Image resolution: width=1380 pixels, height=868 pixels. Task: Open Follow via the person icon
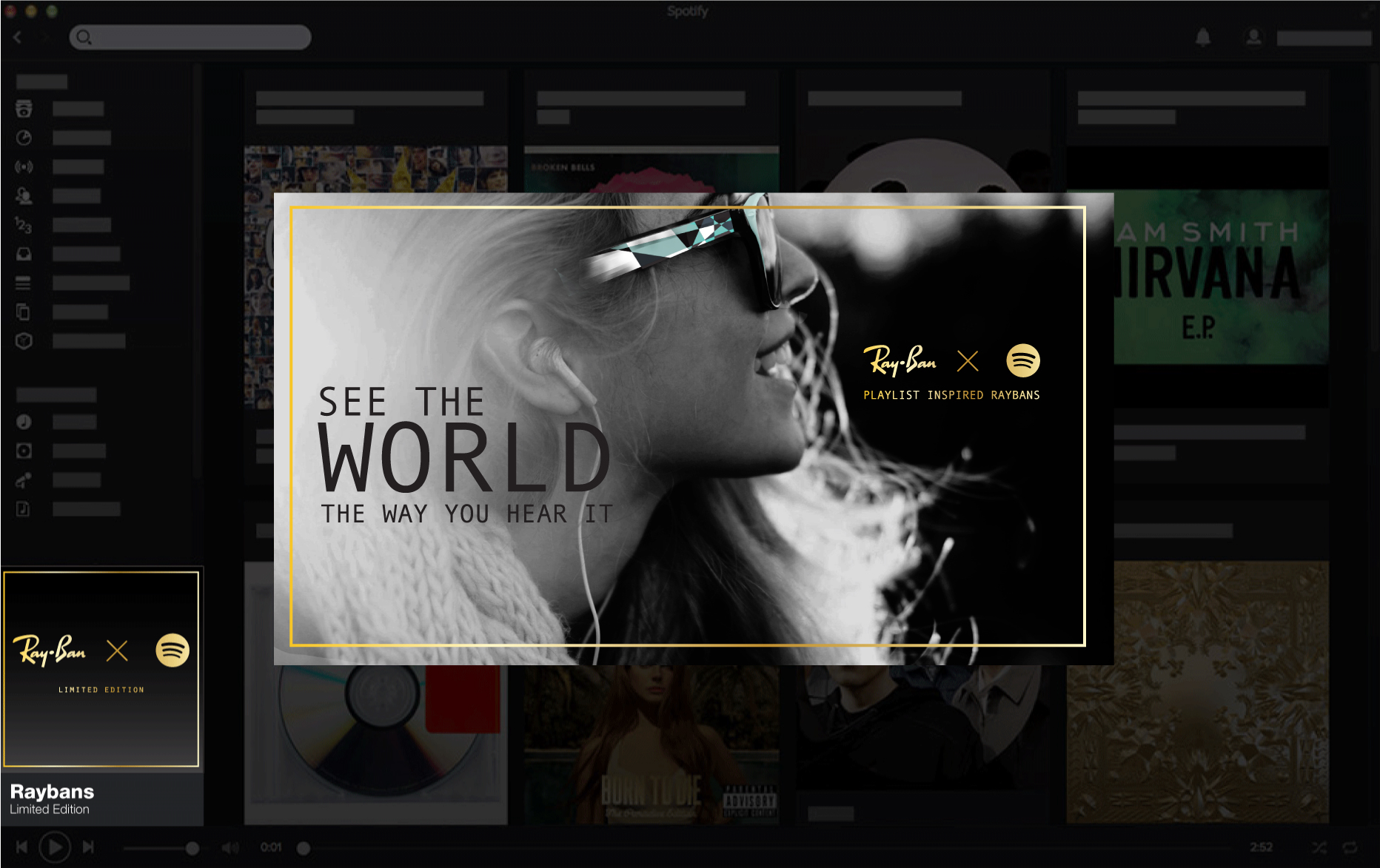pyautogui.click(x=24, y=195)
